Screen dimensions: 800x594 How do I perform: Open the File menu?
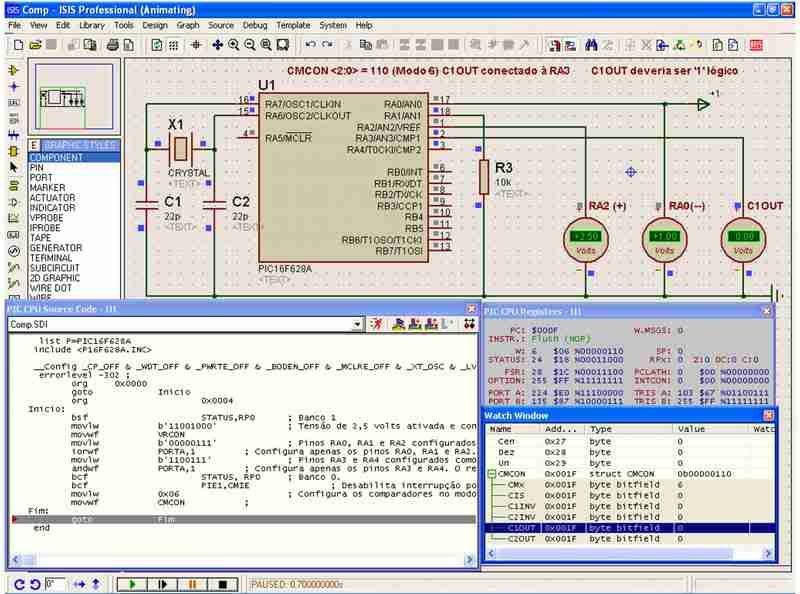(x=14, y=25)
